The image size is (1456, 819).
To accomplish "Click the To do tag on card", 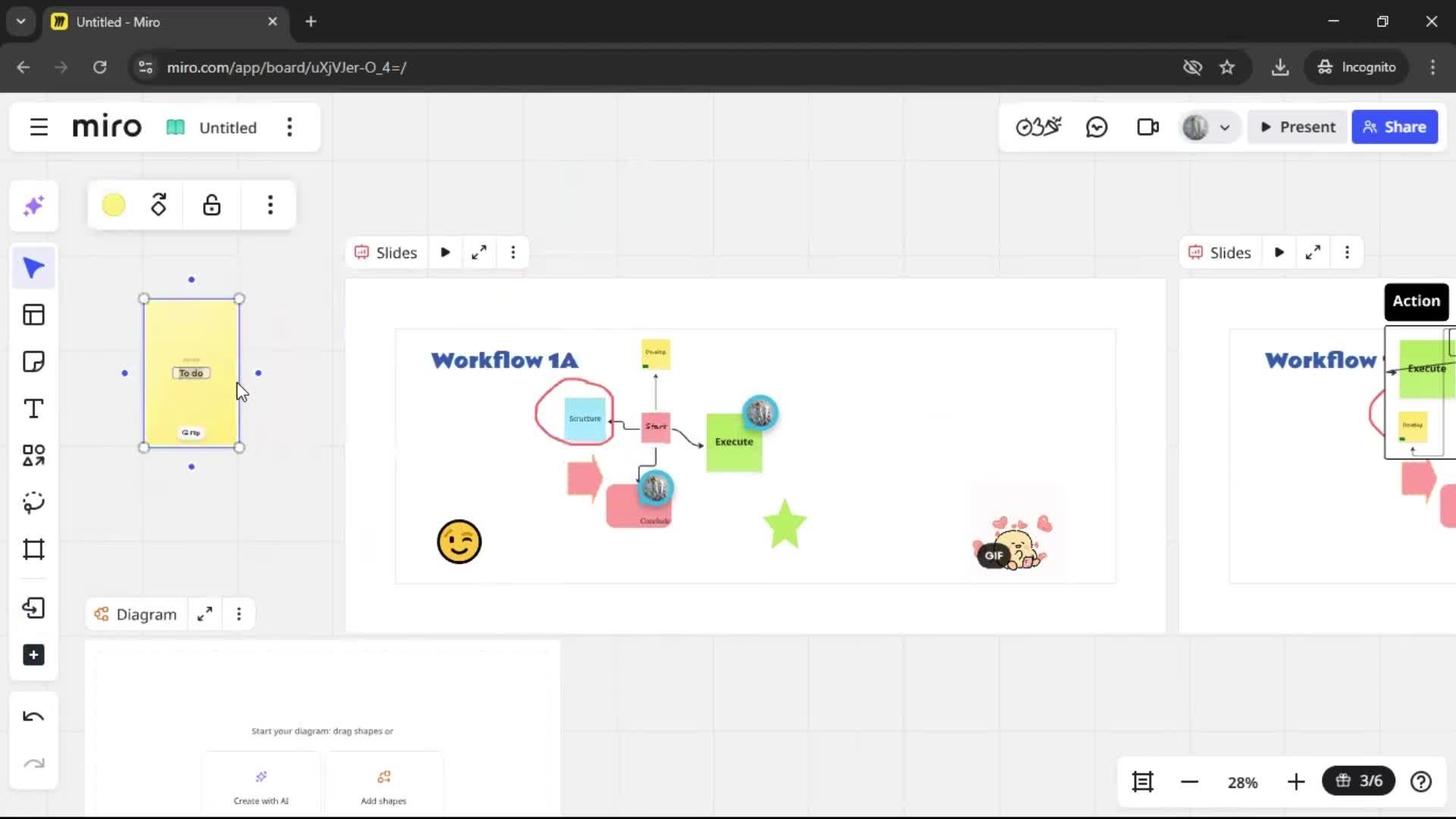I will (191, 373).
